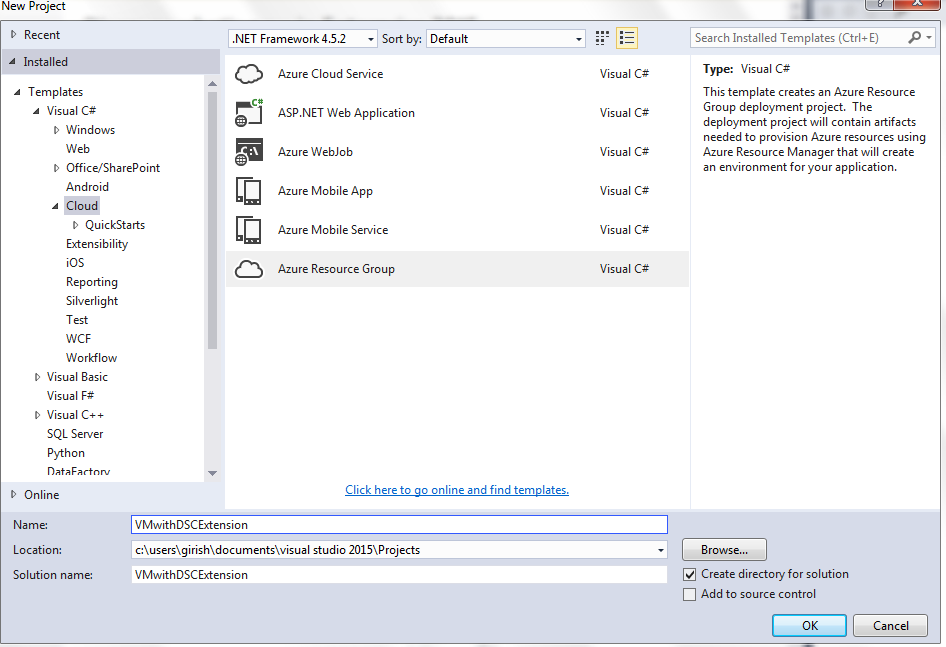Collapse the Installed section
Image resolution: width=946 pixels, height=647 pixels.
[x=13, y=62]
